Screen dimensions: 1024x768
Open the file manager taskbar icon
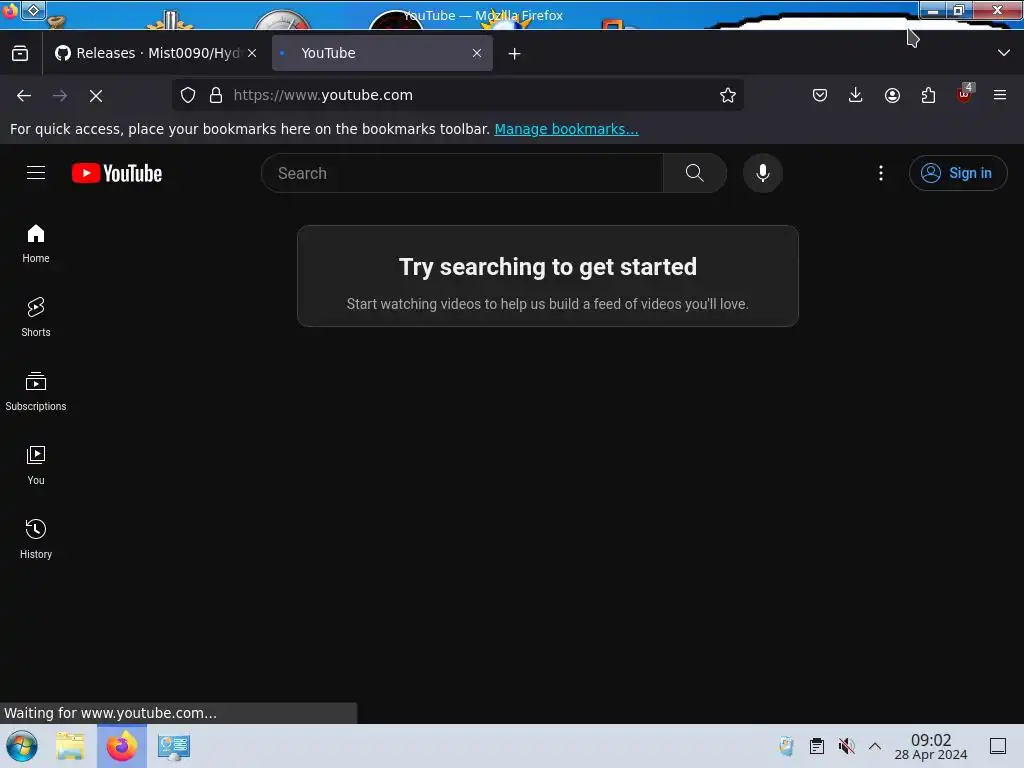click(x=71, y=746)
